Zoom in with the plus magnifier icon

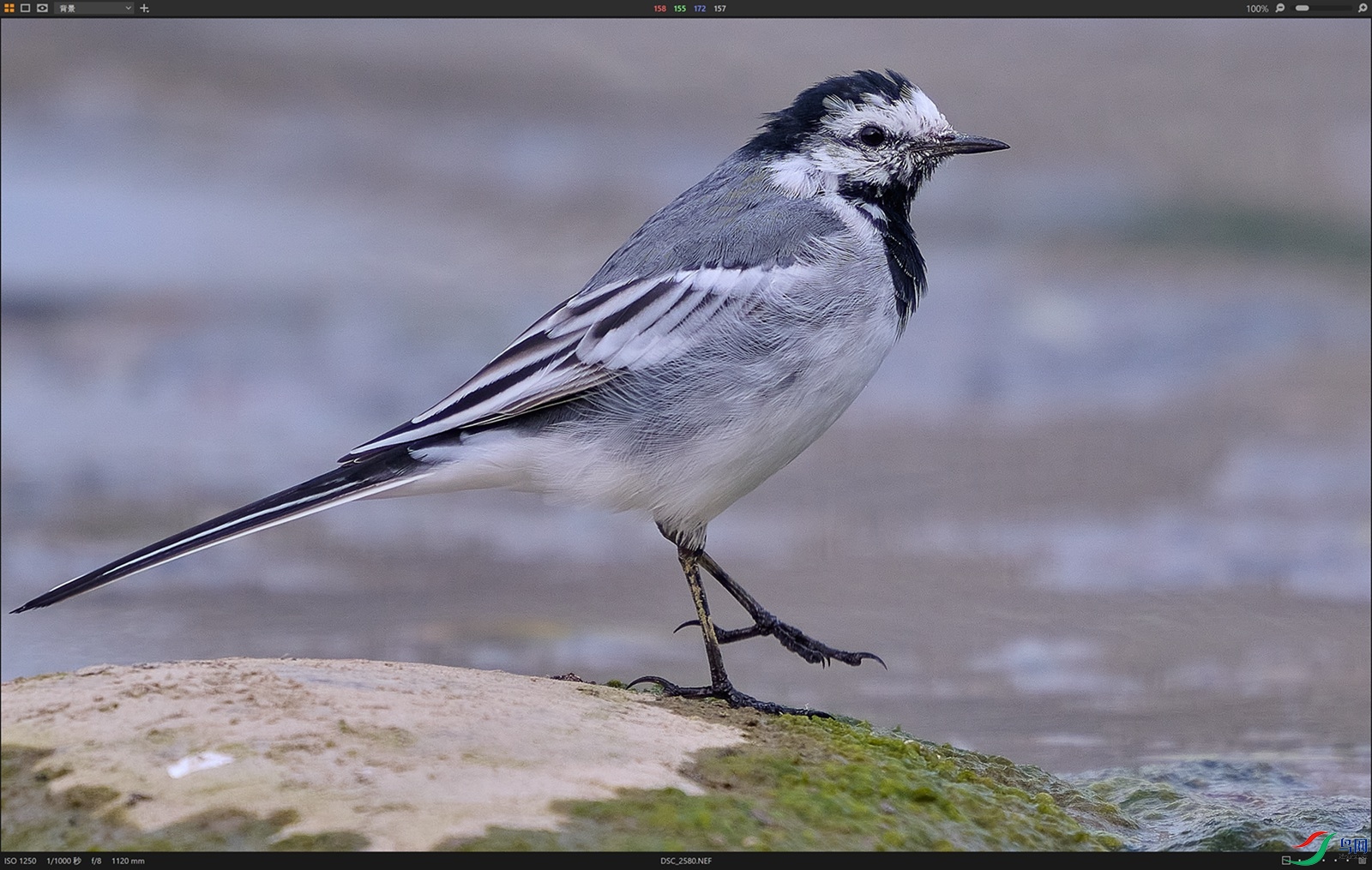point(1363,8)
